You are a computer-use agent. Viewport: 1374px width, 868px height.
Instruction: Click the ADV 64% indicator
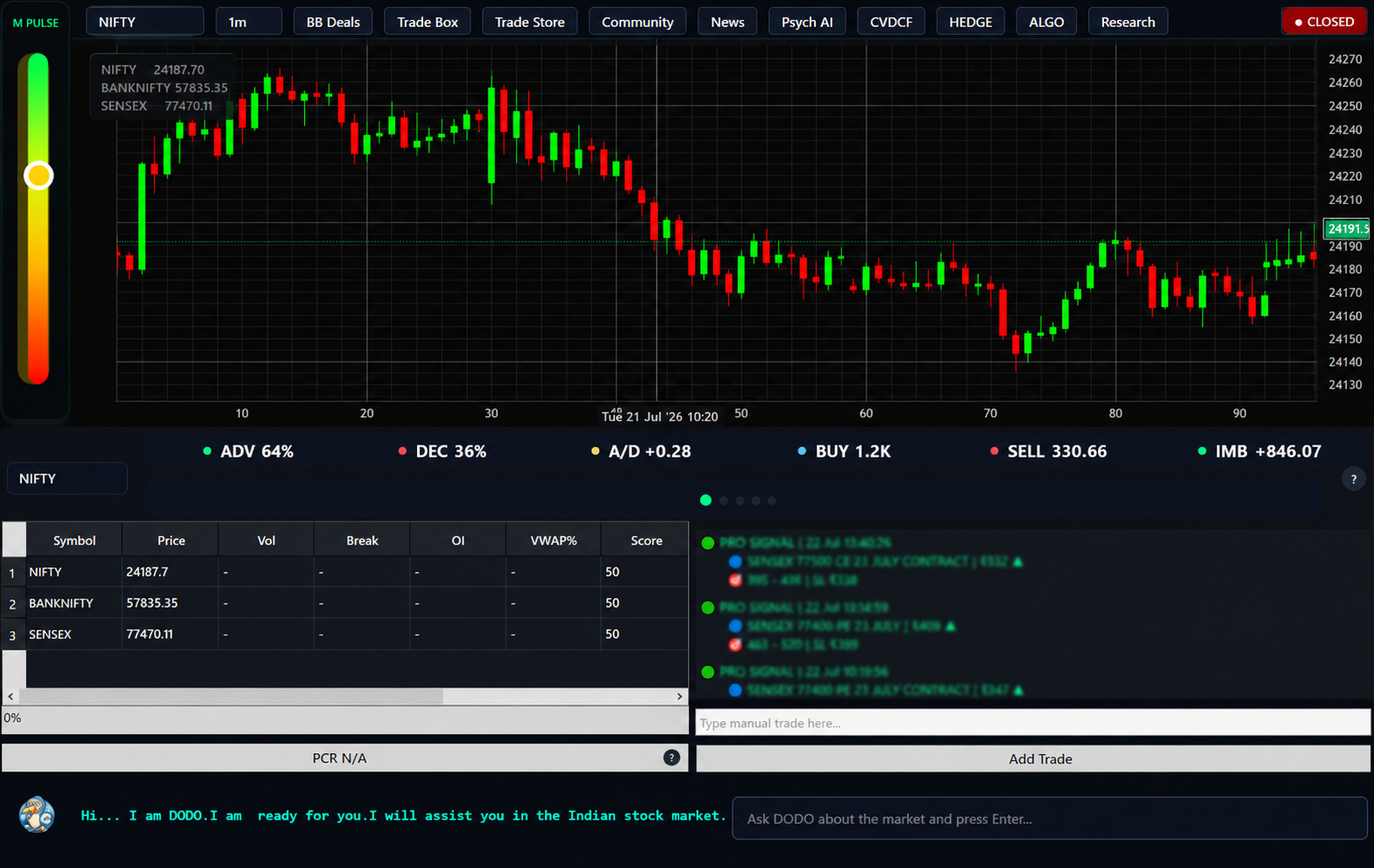[x=248, y=451]
